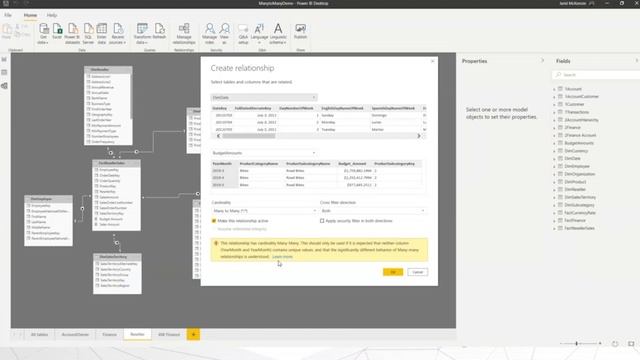This screenshot has height=360, width=640.
Task: Open the DimDate first table dropdown
Action: pyautogui.click(x=264, y=98)
